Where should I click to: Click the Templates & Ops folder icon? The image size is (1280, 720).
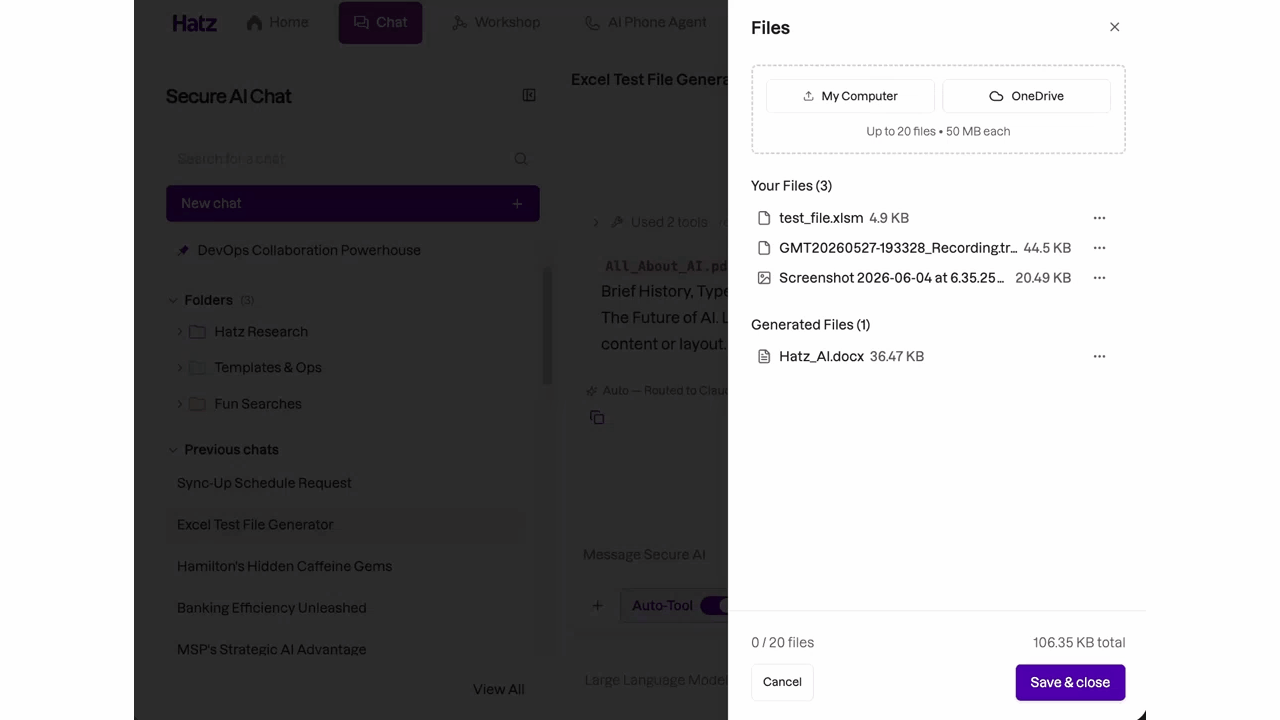(198, 368)
